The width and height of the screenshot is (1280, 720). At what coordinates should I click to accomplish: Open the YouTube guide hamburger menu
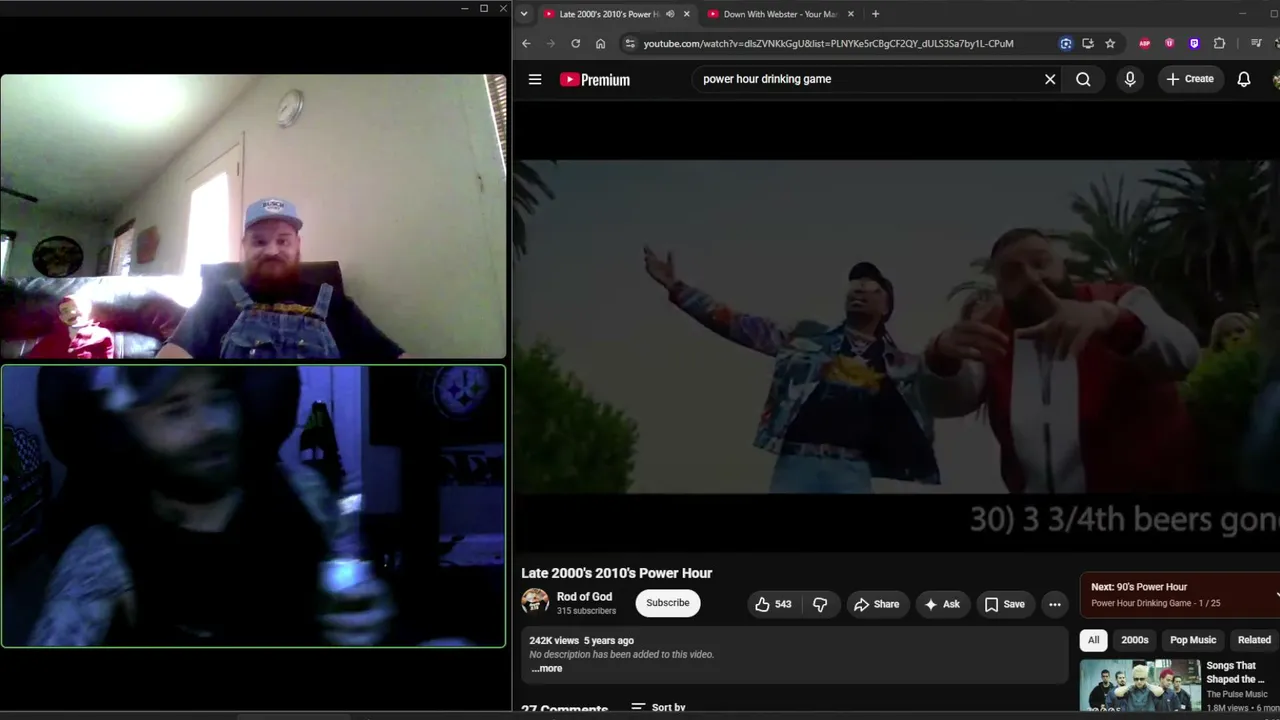pos(535,79)
